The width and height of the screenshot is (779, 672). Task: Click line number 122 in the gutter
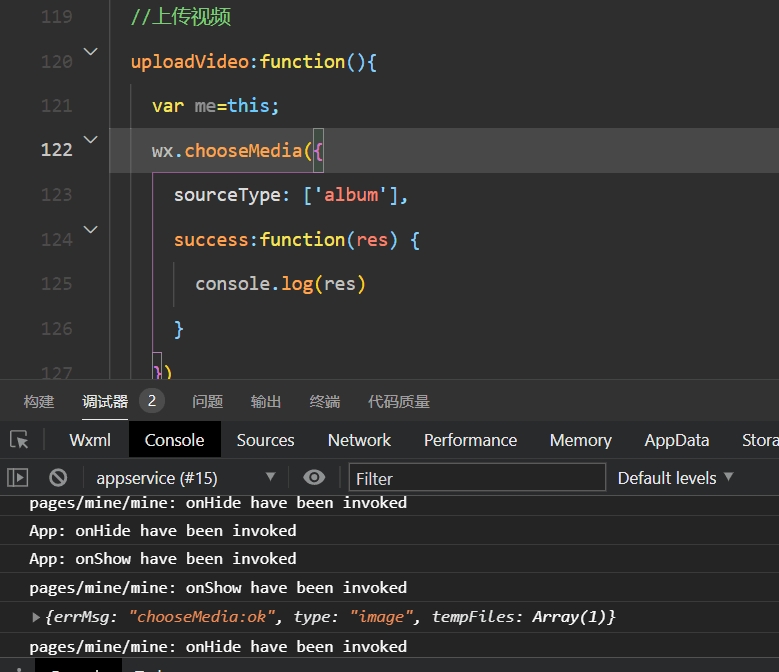57,150
